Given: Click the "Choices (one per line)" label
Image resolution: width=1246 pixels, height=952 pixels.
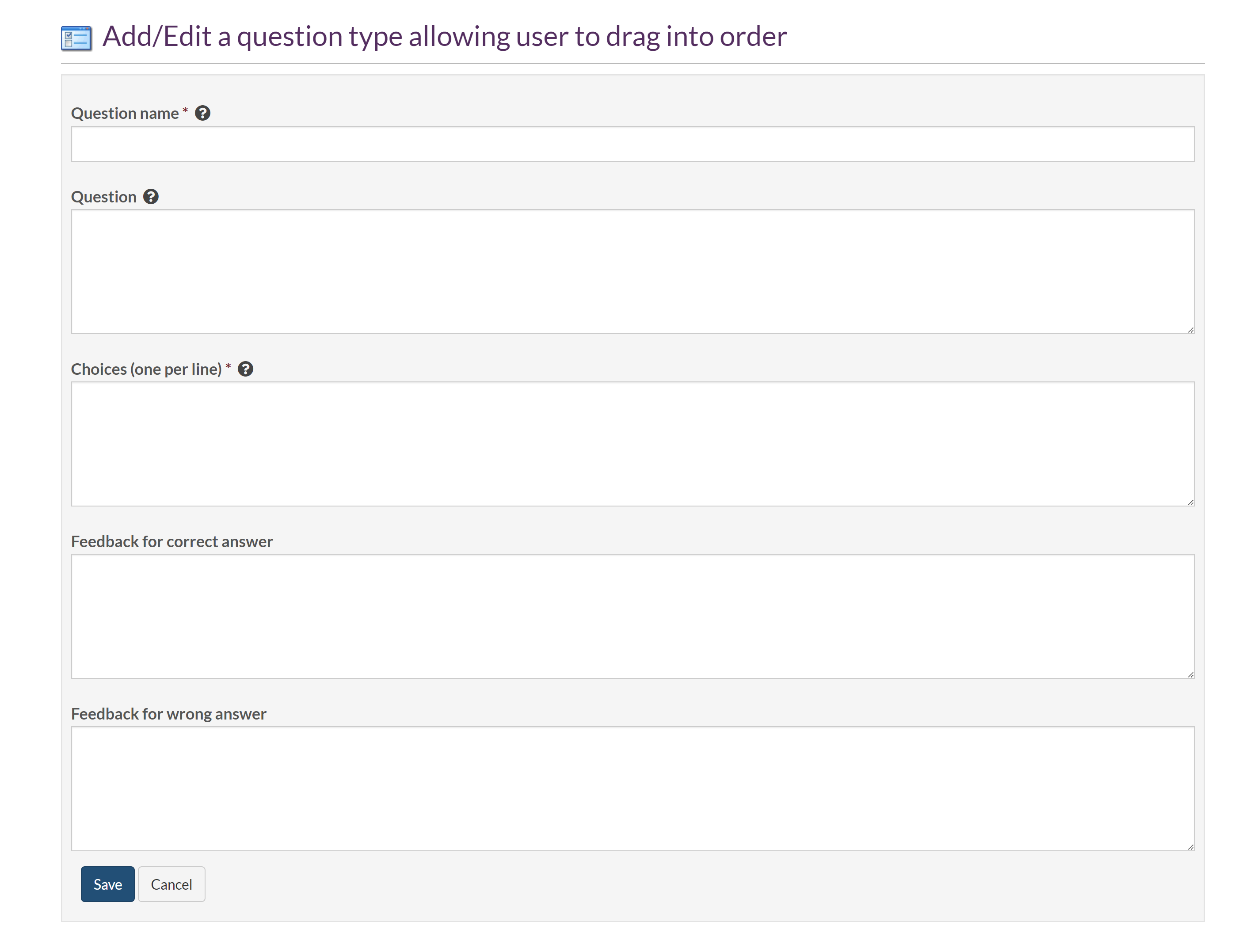Looking at the screenshot, I should [x=146, y=369].
